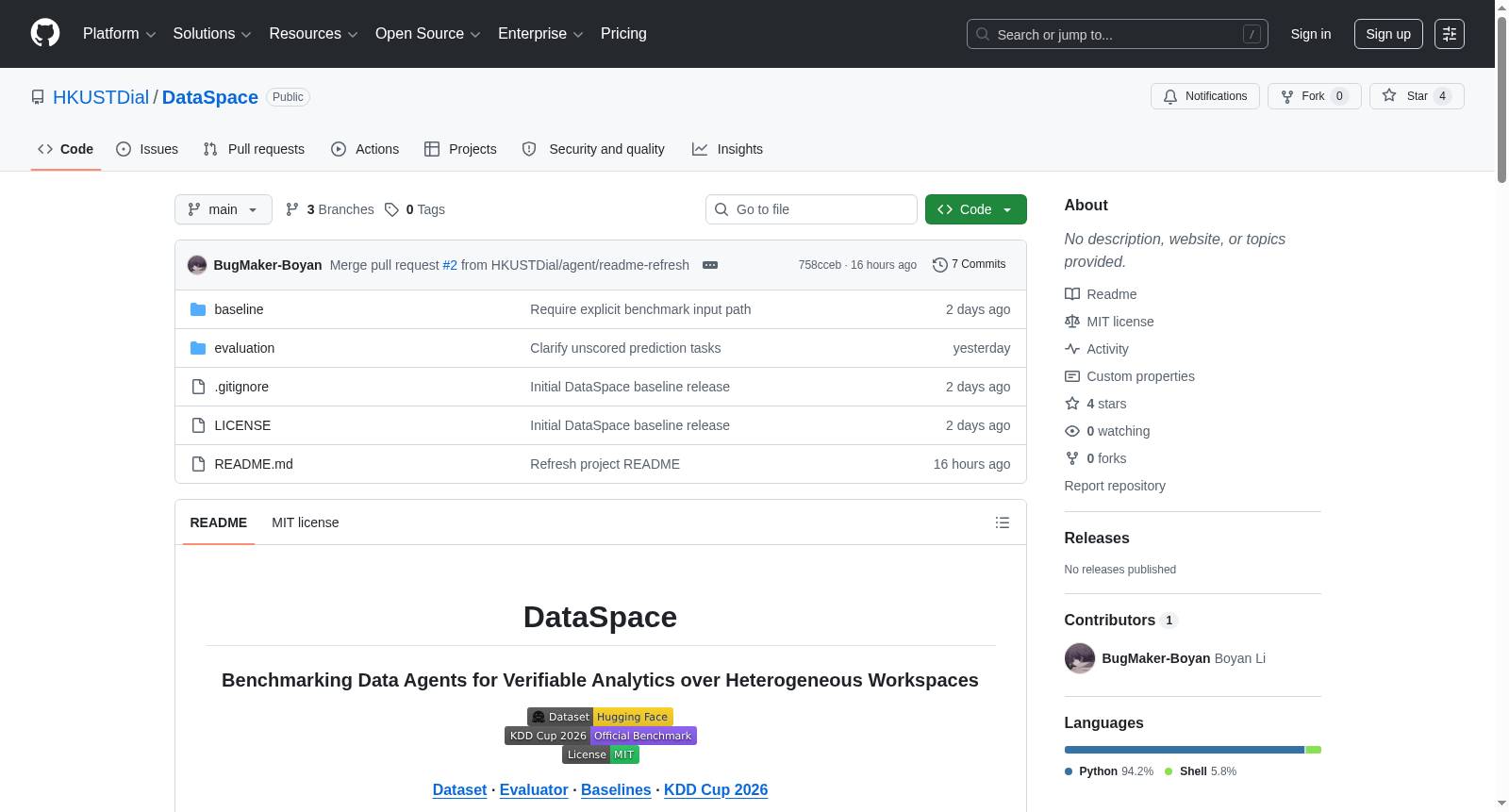Click the repository icon beside HKUSTDial

coord(38,97)
